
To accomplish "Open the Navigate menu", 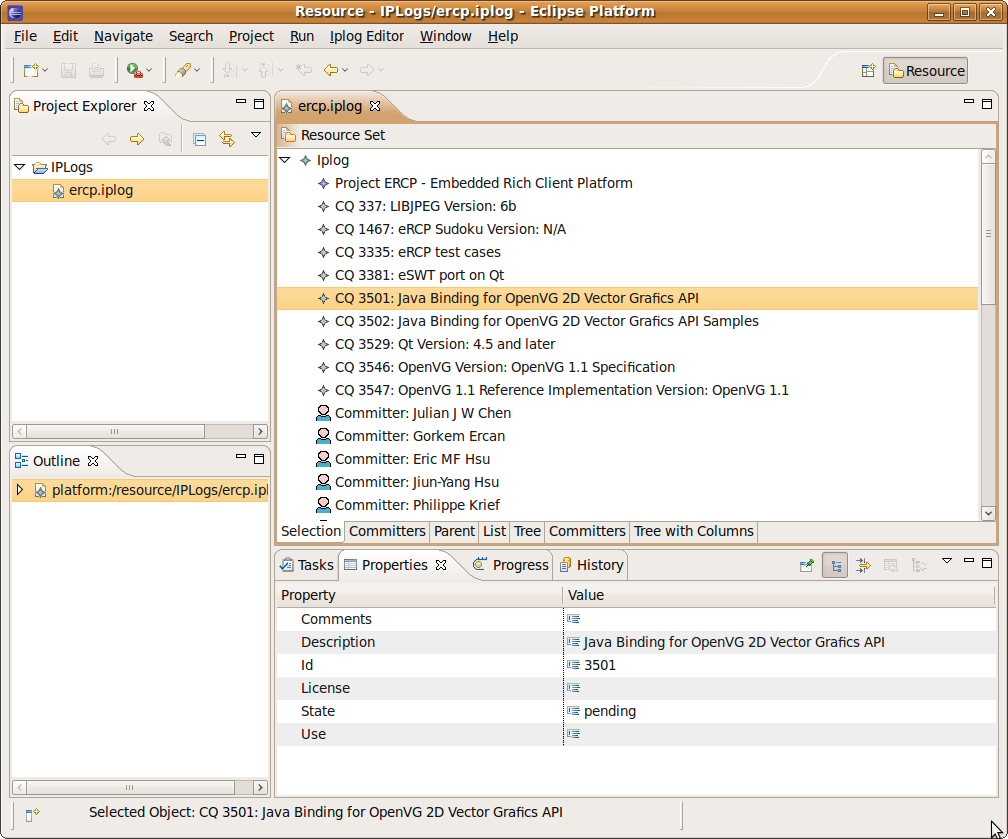I will tap(123, 36).
